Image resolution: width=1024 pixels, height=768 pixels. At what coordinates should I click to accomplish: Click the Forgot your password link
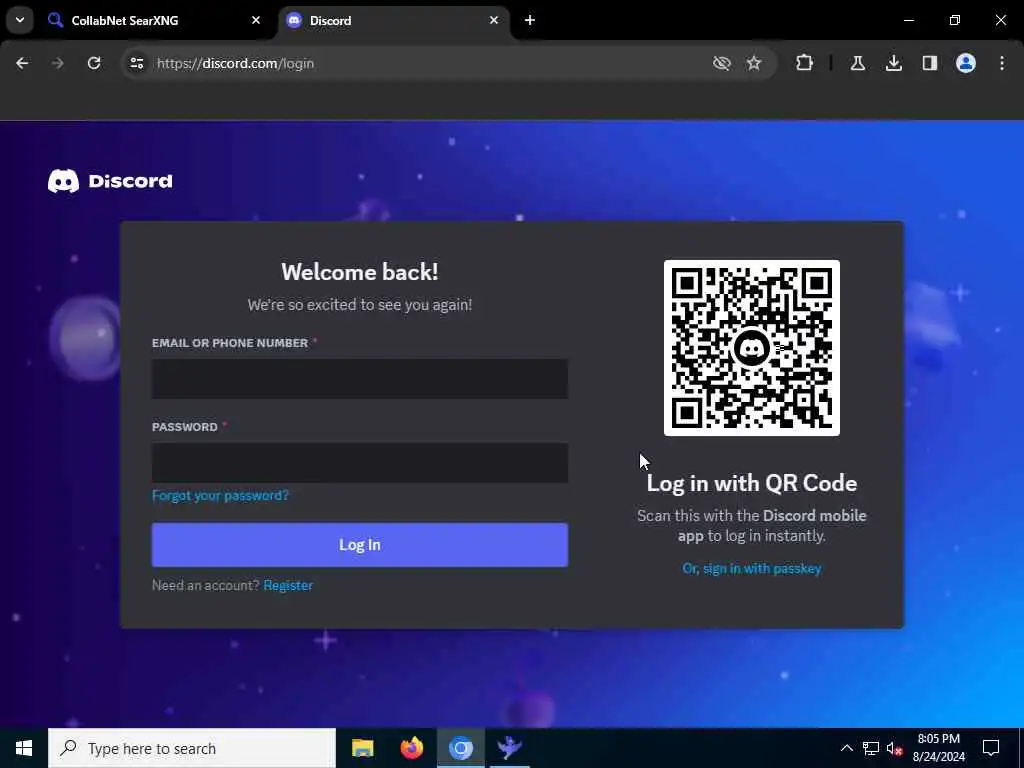click(x=220, y=496)
